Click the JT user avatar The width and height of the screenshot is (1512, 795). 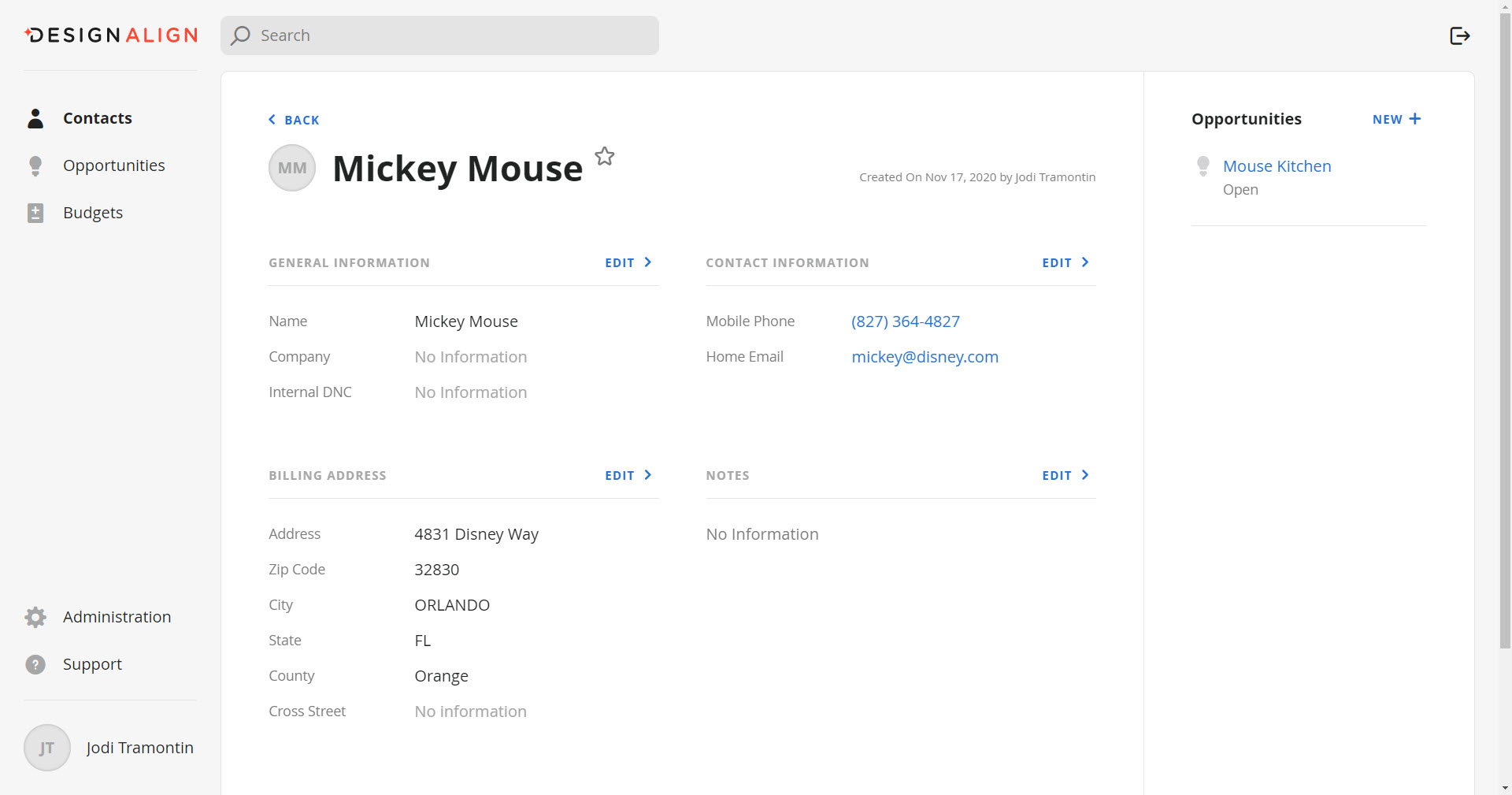(47, 748)
